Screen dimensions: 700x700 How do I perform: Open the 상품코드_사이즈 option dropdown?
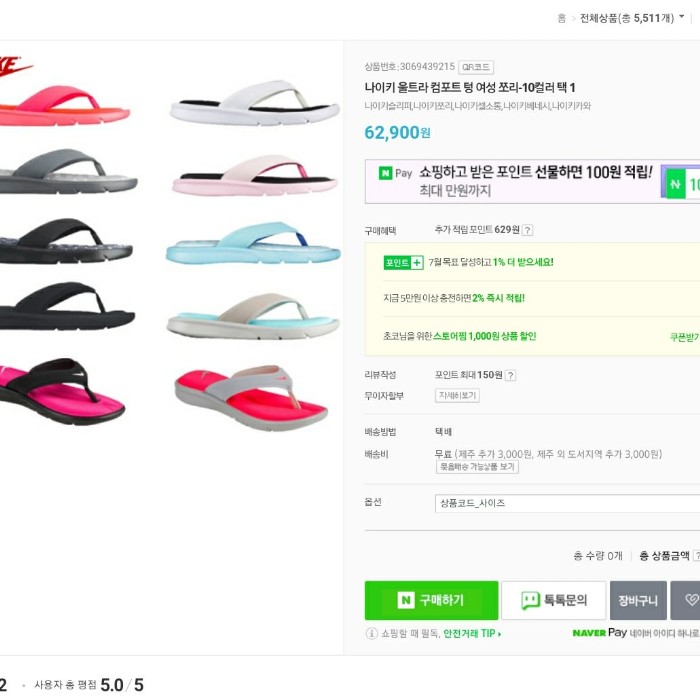point(566,503)
